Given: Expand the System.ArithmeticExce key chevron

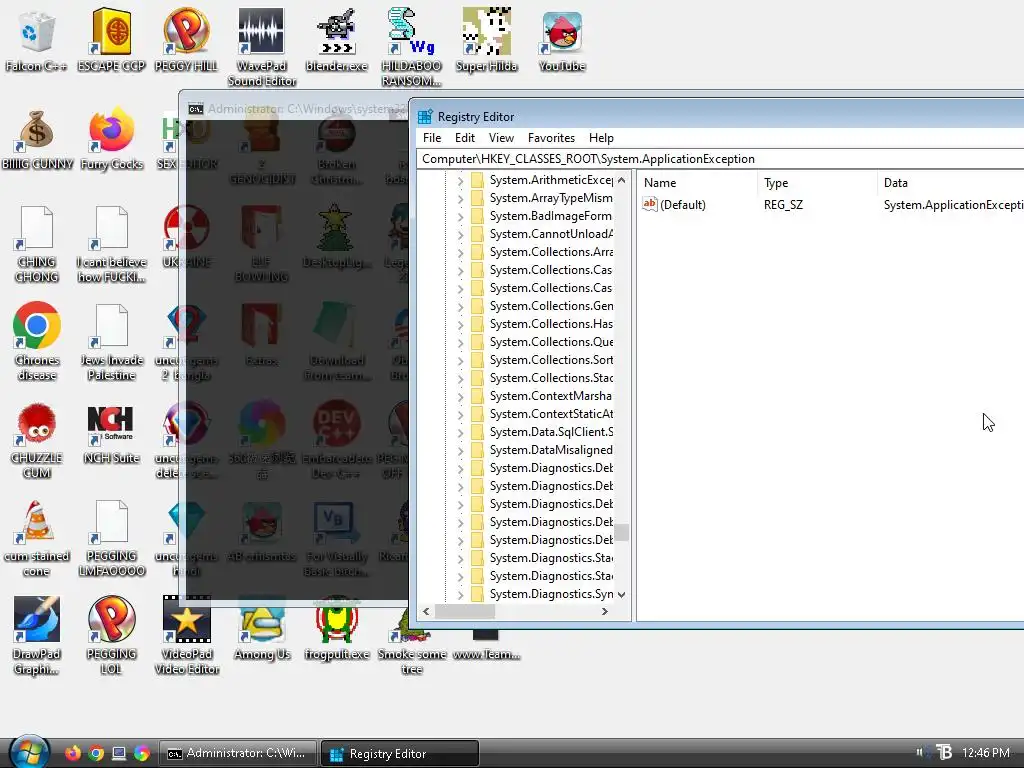Looking at the screenshot, I should click(460, 180).
